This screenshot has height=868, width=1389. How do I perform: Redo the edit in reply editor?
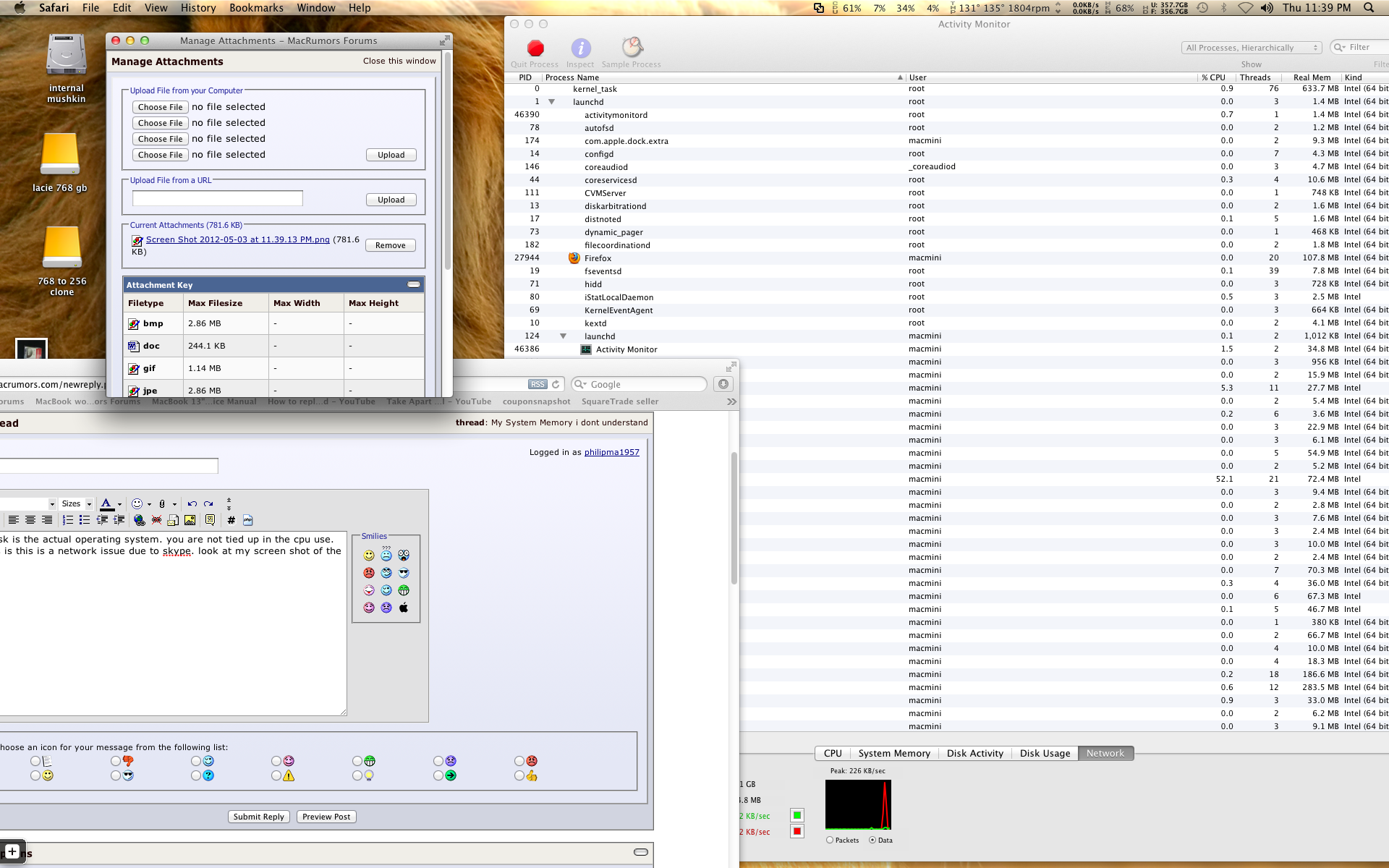208,504
